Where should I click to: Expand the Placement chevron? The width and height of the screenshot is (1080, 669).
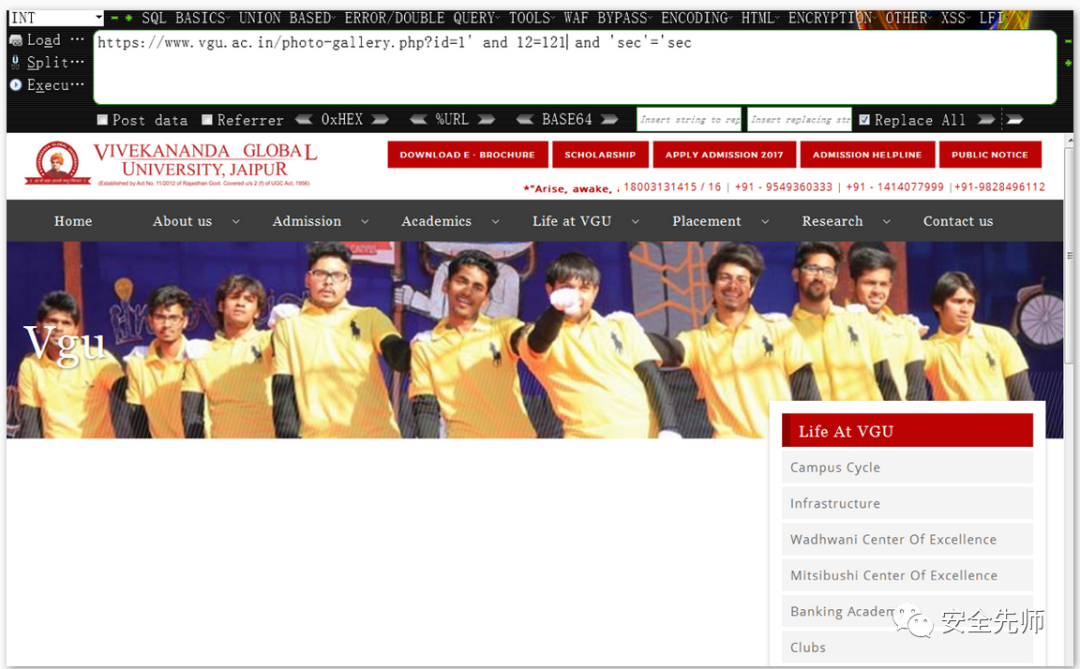(765, 222)
